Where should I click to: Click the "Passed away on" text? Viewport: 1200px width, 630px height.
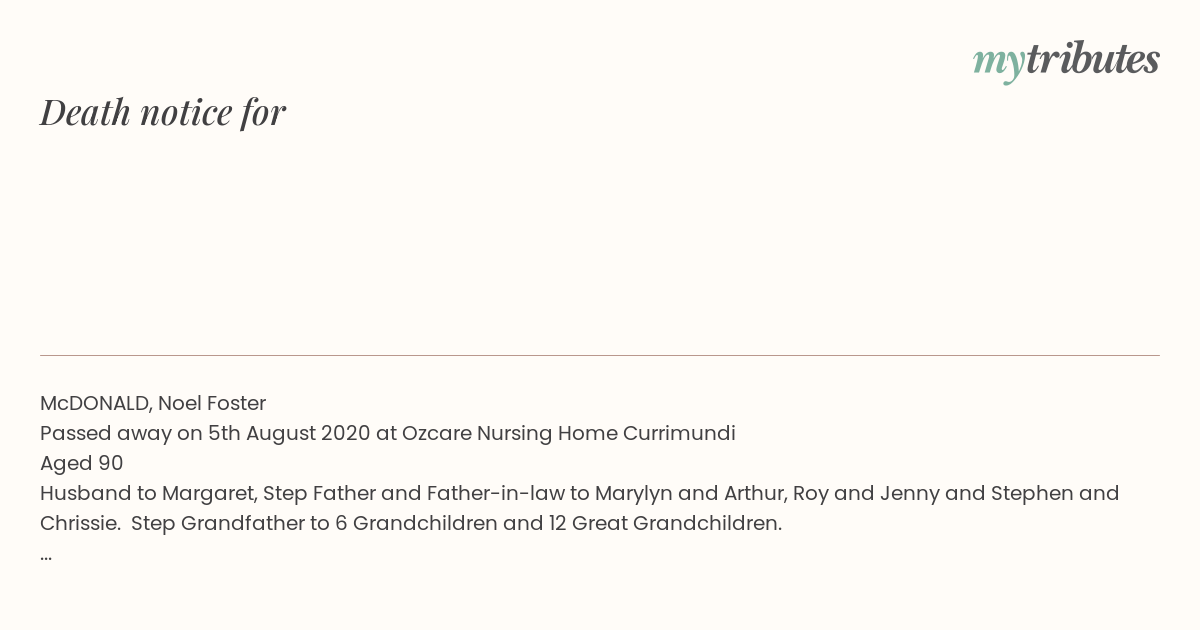tap(121, 434)
